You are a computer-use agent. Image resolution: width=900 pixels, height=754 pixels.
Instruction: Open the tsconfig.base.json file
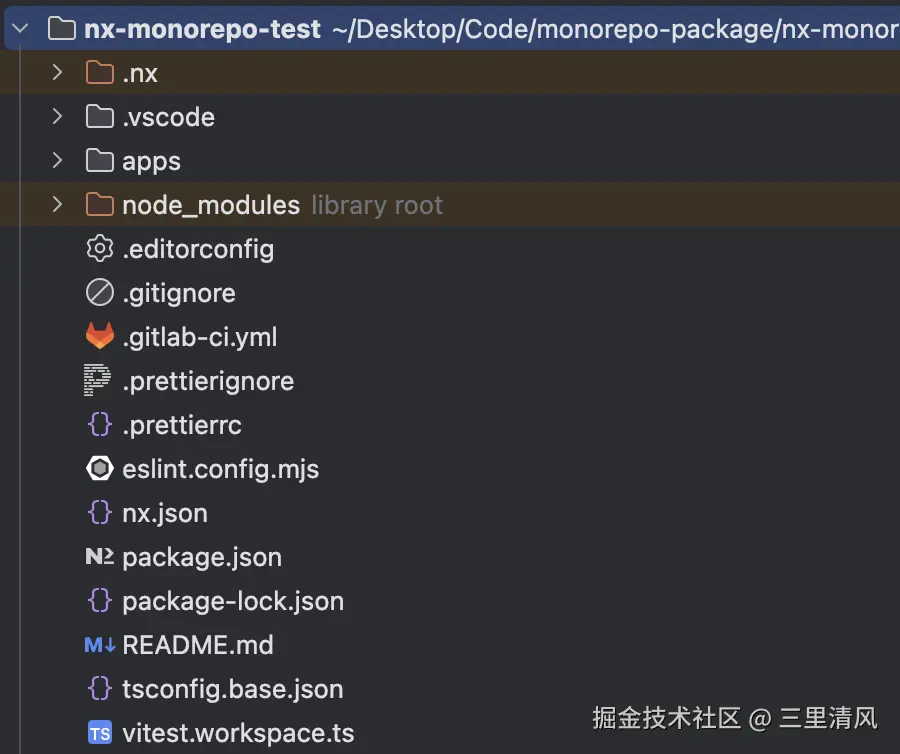[233, 689]
